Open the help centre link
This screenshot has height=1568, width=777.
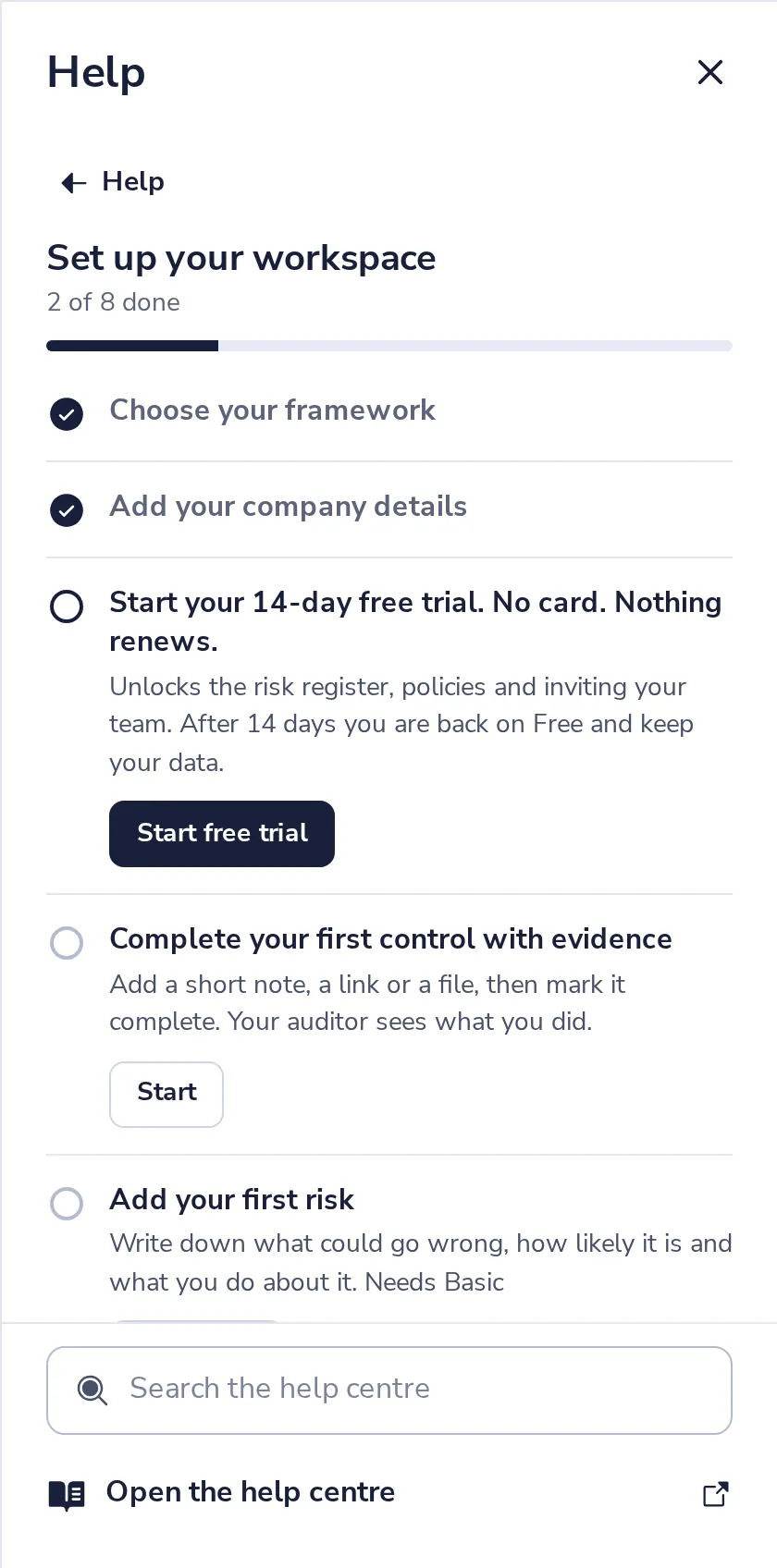[x=250, y=1492]
